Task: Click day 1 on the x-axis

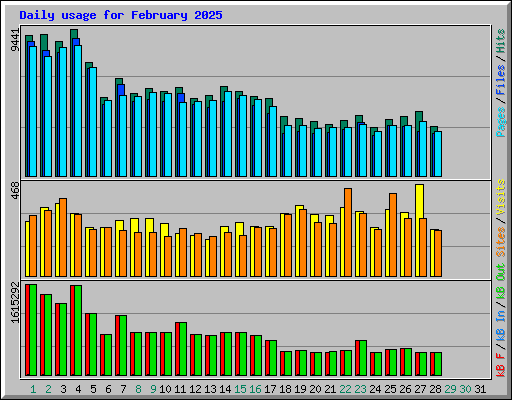Action: [33, 389]
